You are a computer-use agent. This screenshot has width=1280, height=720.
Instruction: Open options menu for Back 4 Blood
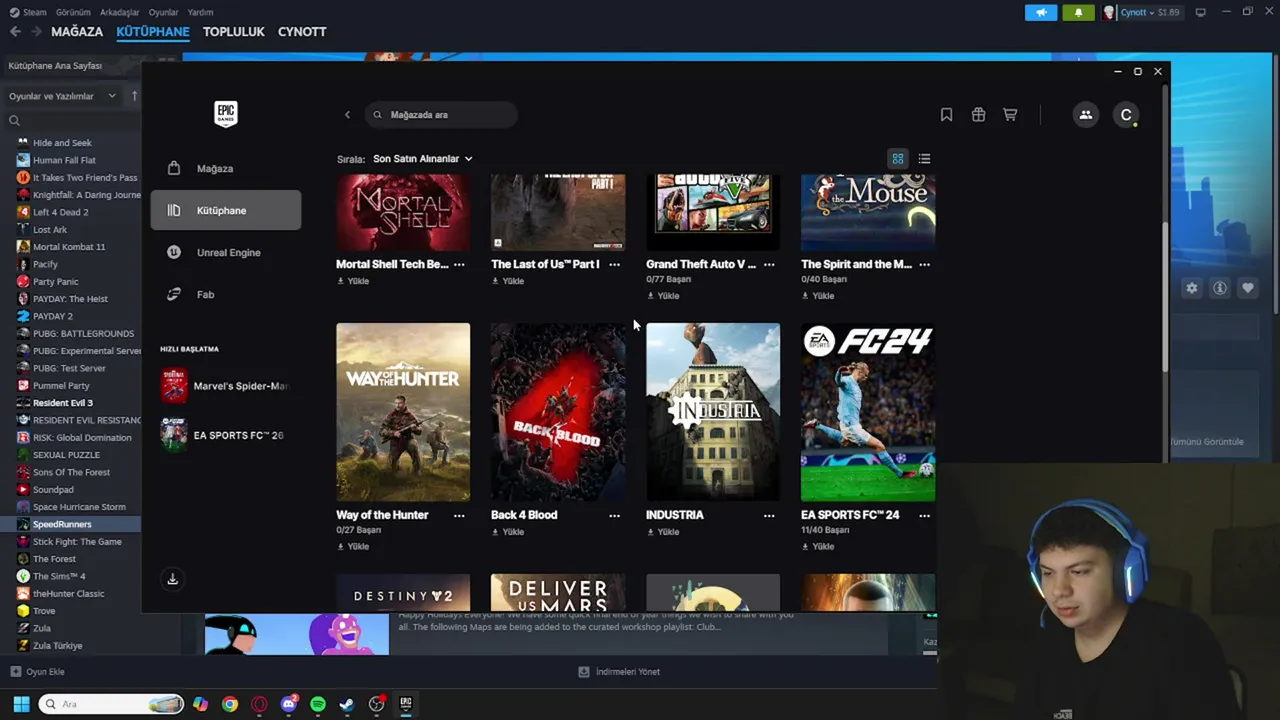614,515
